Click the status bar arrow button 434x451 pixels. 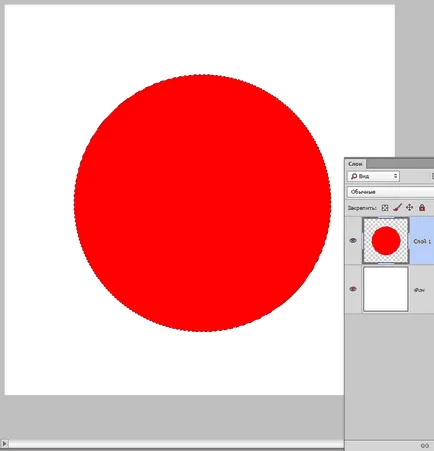click(x=4, y=444)
